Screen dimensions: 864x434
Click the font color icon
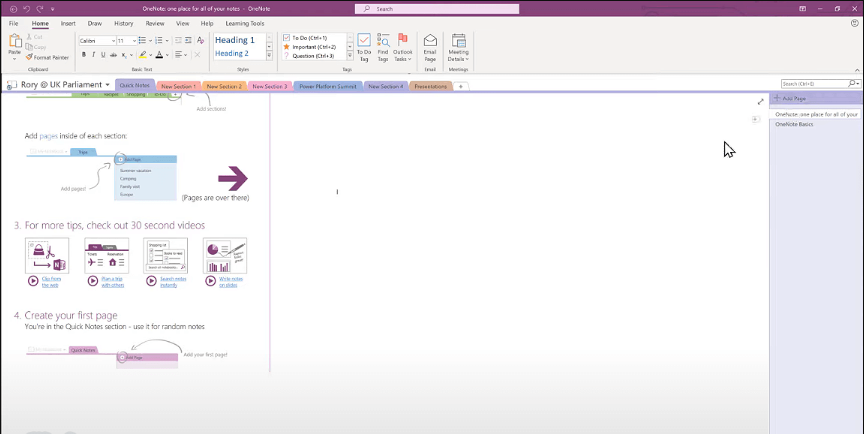[159, 55]
